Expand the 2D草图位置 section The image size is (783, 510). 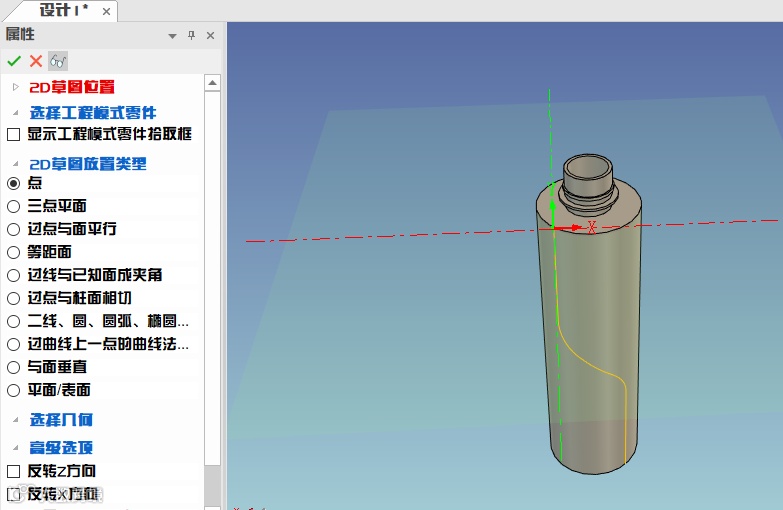pyautogui.click(x=15, y=87)
